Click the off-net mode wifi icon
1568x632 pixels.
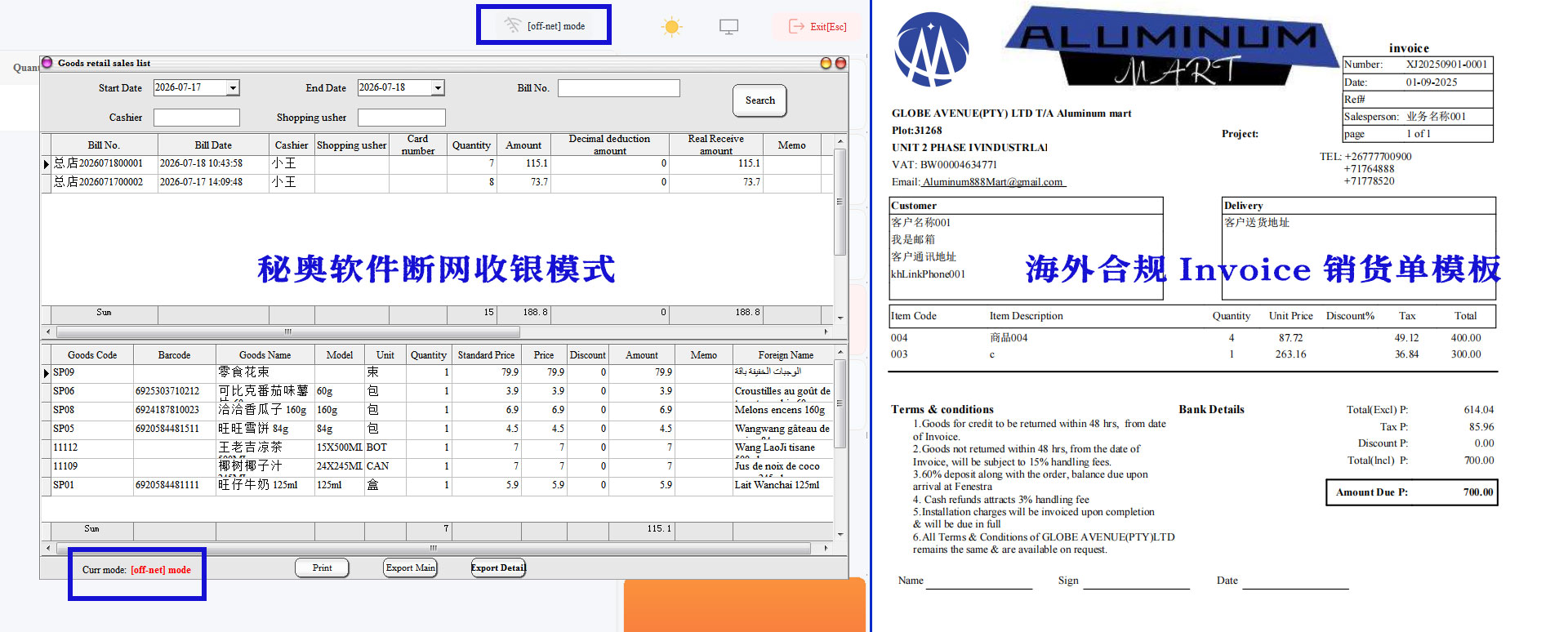[x=512, y=25]
